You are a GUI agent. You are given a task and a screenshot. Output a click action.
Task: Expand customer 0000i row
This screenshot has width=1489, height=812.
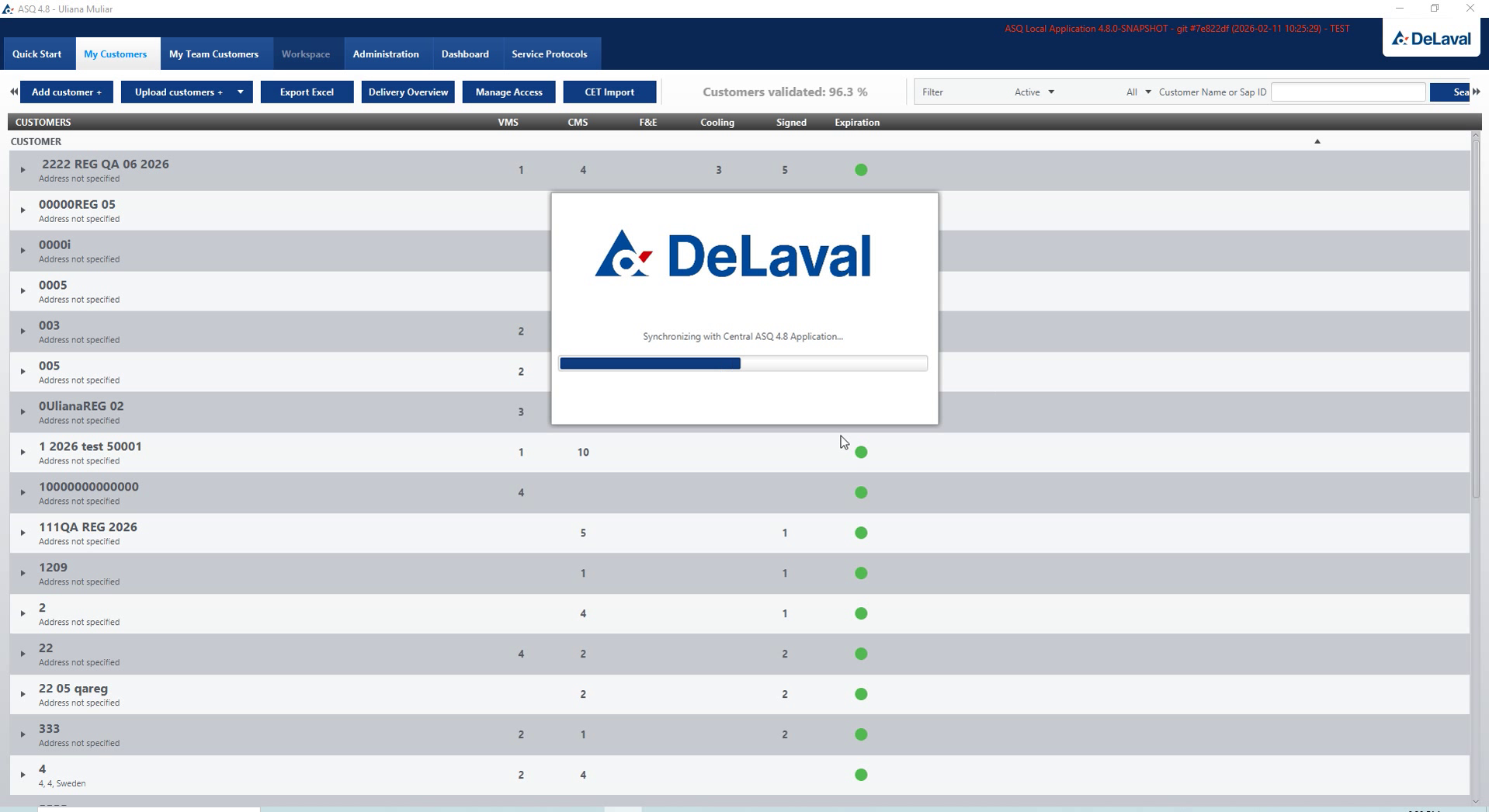coord(23,251)
